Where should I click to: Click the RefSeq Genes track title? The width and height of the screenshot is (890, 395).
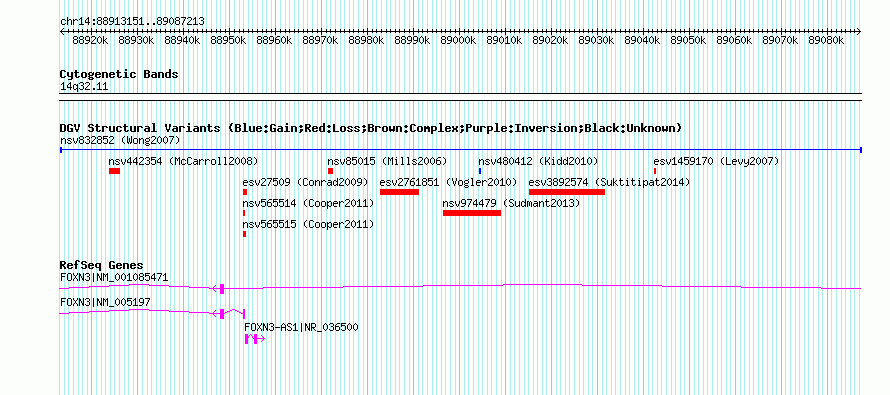click(x=102, y=265)
